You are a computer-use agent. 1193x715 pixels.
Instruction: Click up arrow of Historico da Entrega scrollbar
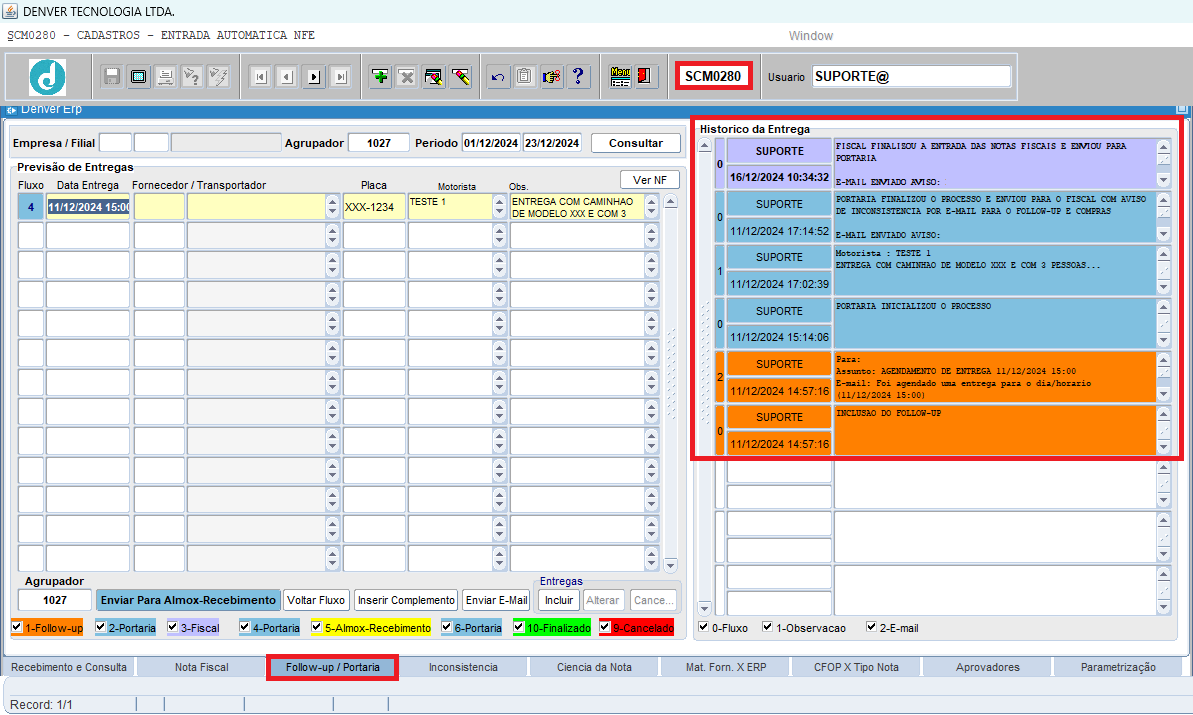point(705,146)
